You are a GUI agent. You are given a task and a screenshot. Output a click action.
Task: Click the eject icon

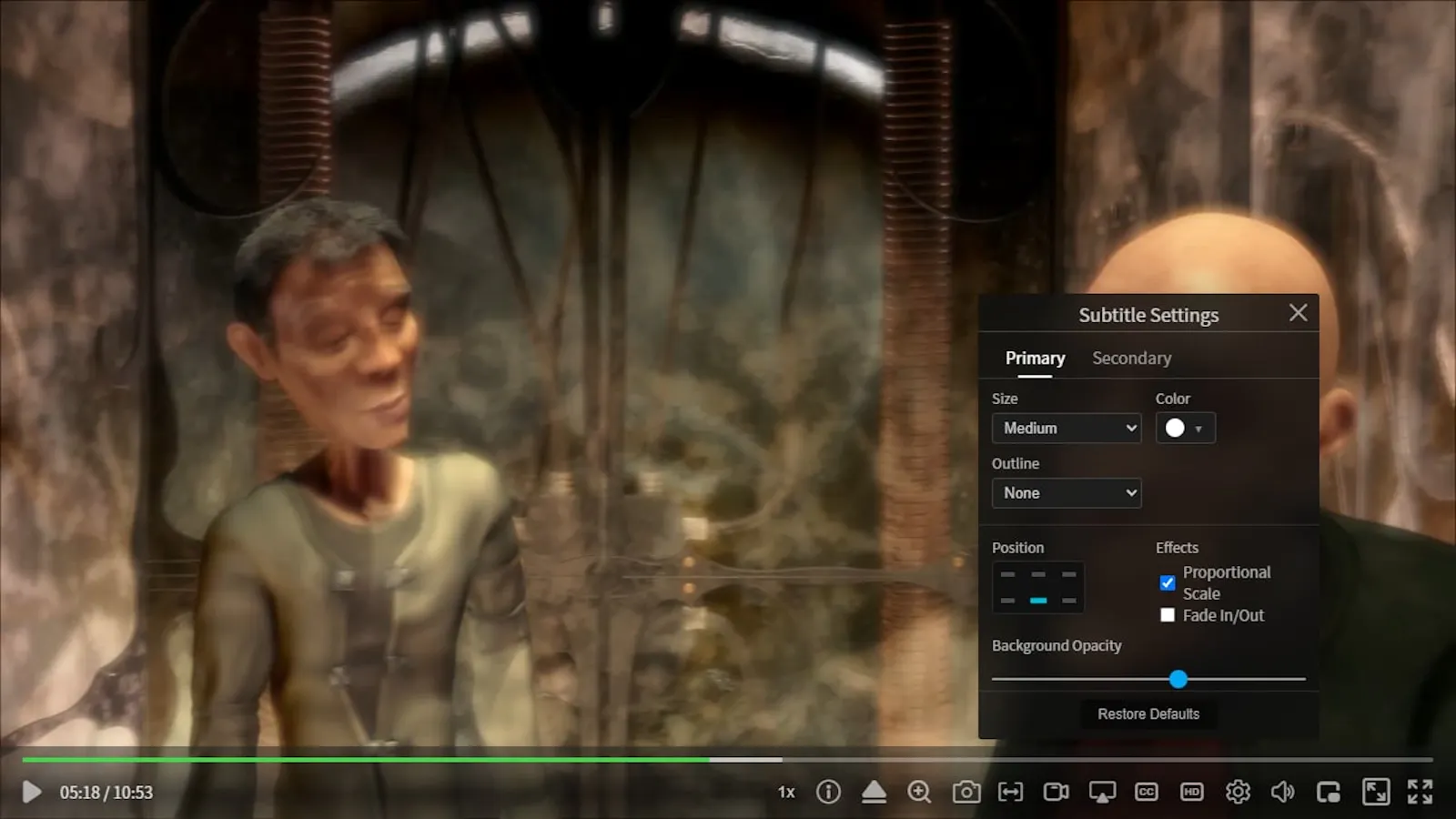point(874,792)
